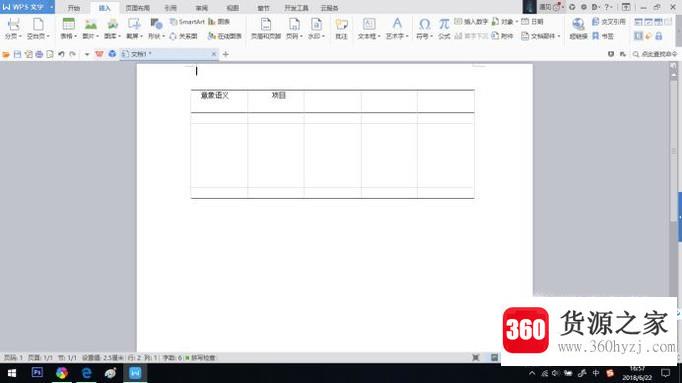The height and width of the screenshot is (383, 682).
Task: Switch to the 开始 (Home) ribbon tab
Action: 74,8
